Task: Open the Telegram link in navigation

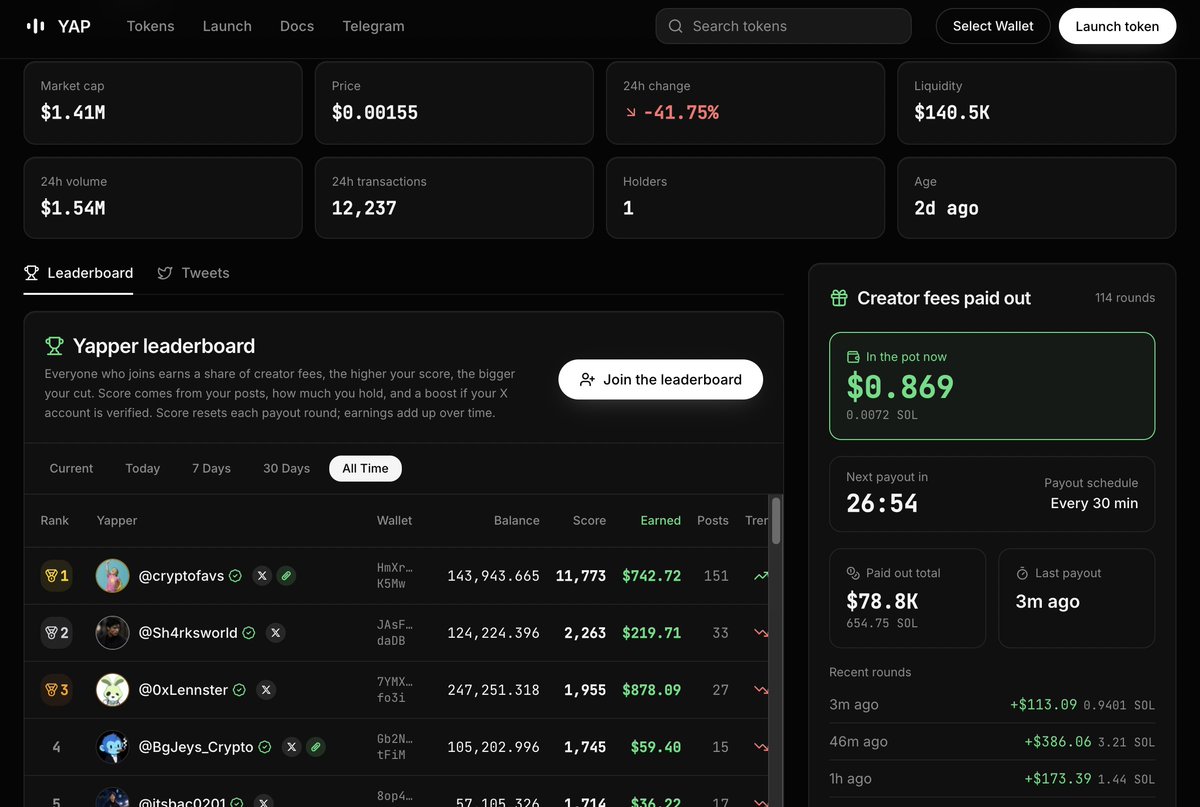Action: (373, 26)
